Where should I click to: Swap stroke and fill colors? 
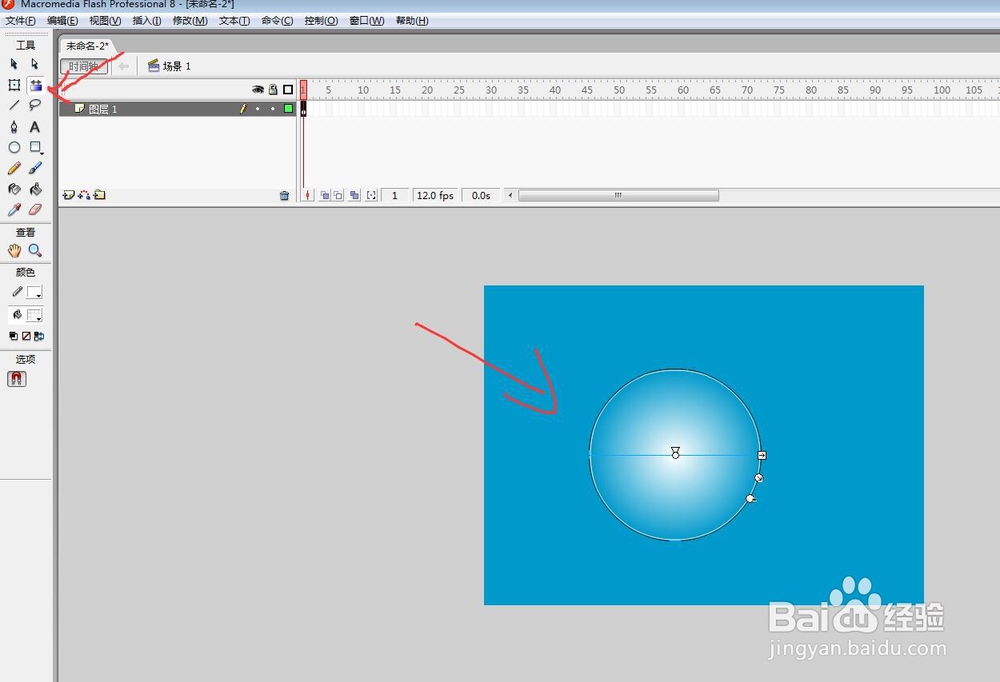coord(39,336)
